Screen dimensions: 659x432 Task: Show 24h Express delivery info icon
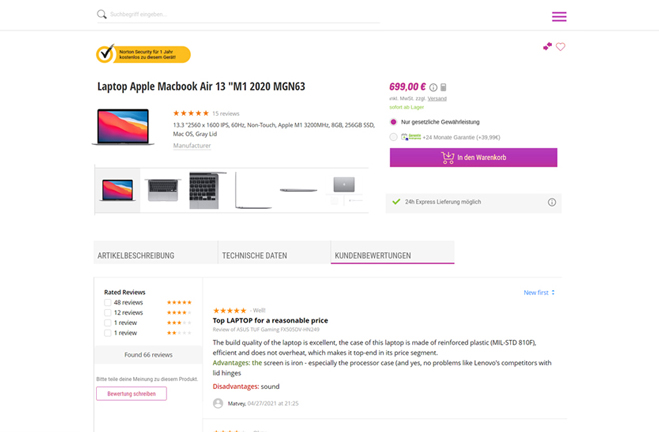[x=551, y=202]
